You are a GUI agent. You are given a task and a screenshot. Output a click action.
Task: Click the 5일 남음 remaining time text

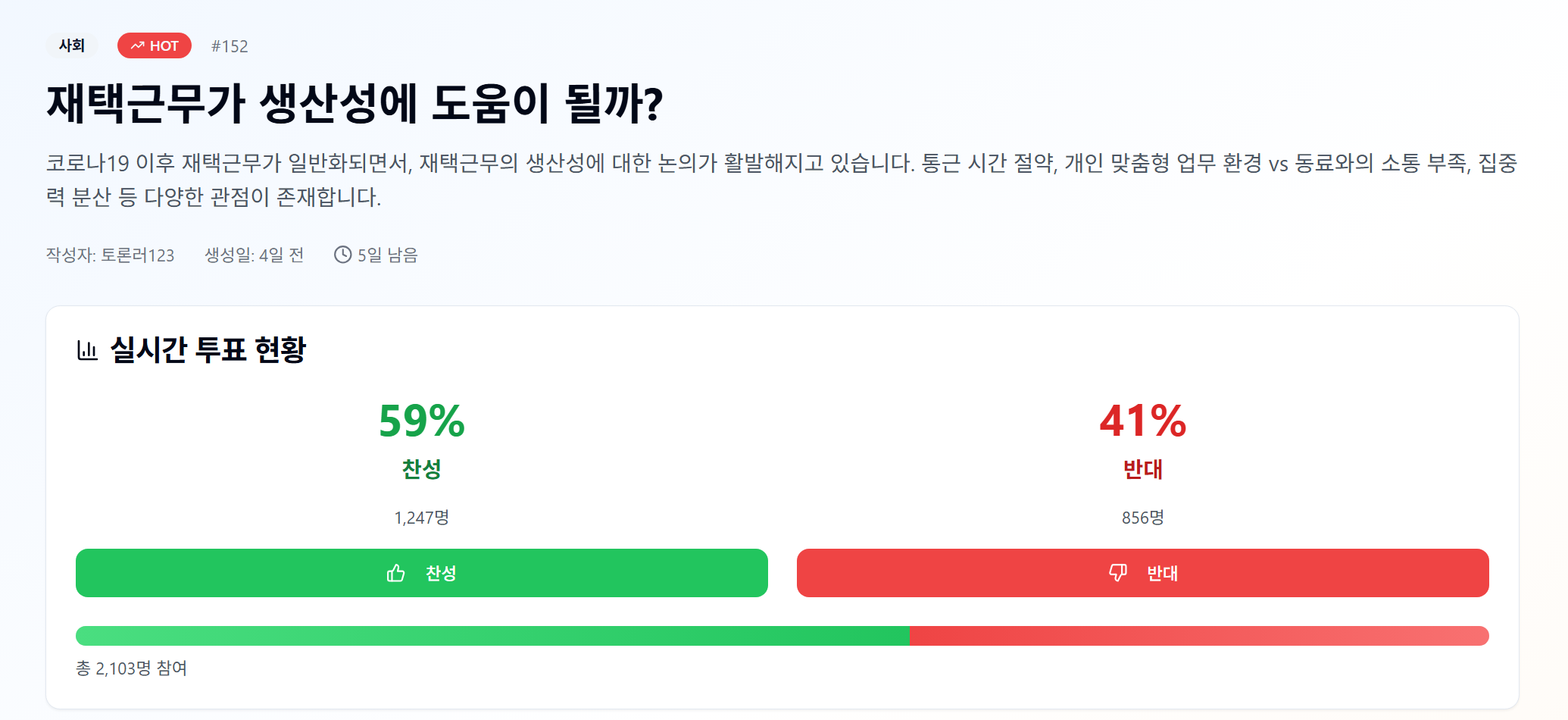coord(387,255)
